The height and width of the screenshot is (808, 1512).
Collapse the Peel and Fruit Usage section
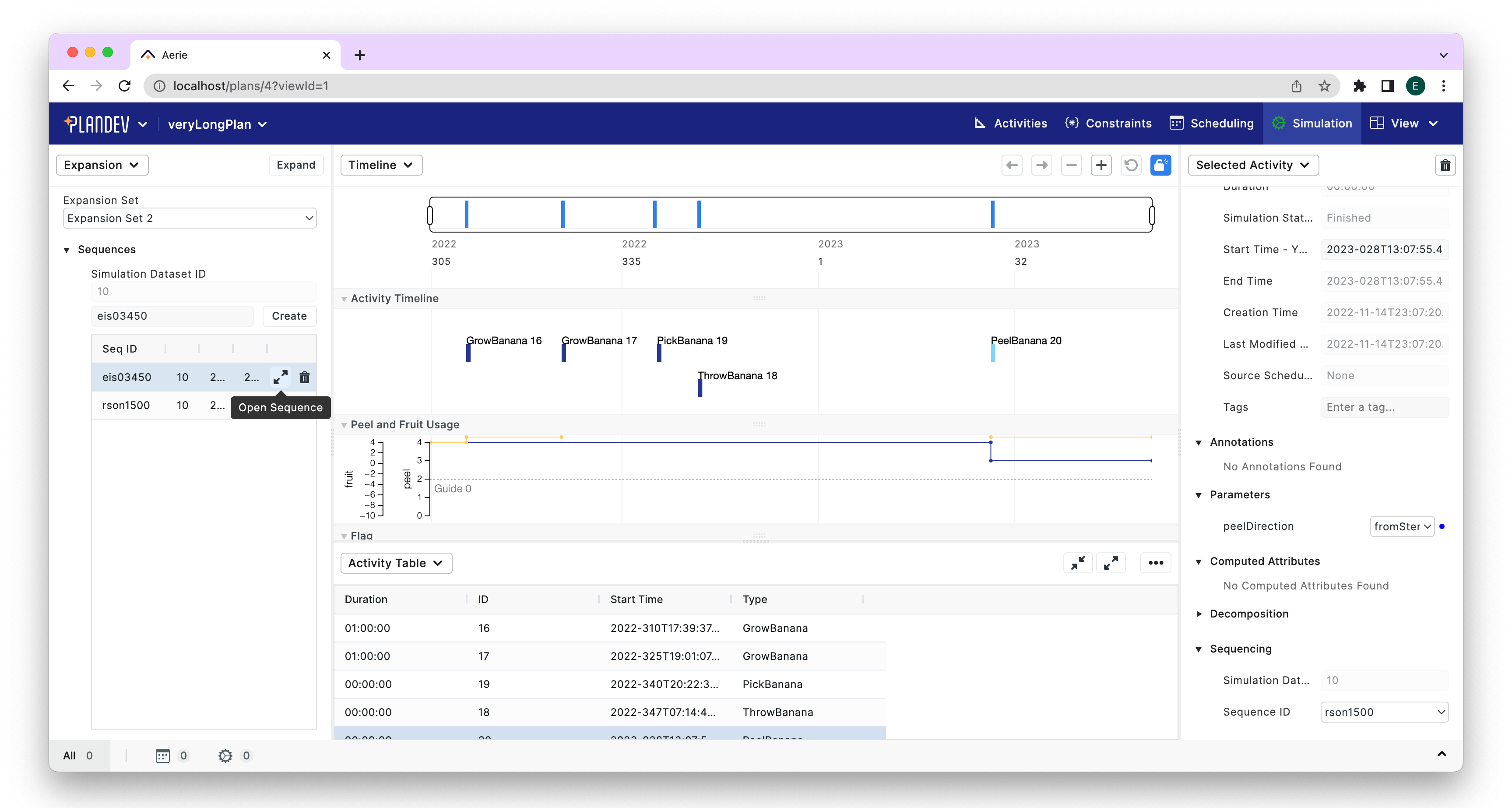pos(344,424)
